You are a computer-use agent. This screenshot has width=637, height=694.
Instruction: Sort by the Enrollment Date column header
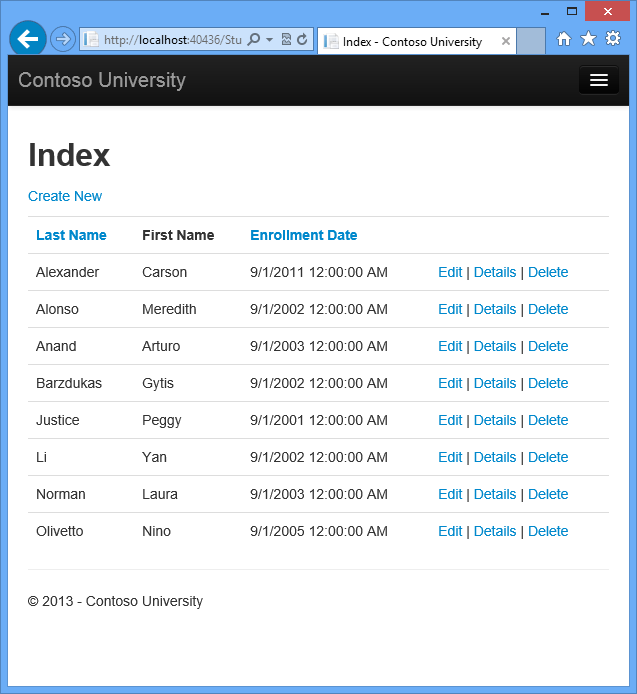point(304,235)
